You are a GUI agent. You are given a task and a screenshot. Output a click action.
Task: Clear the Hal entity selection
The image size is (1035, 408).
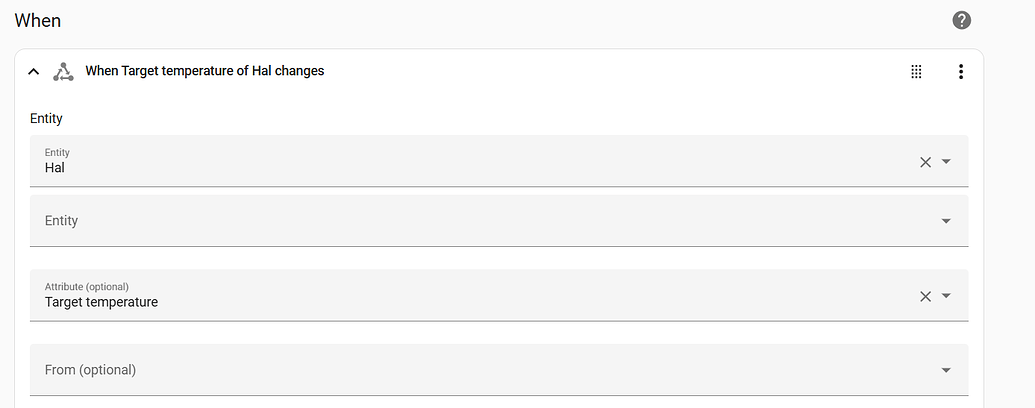pyautogui.click(x=925, y=162)
